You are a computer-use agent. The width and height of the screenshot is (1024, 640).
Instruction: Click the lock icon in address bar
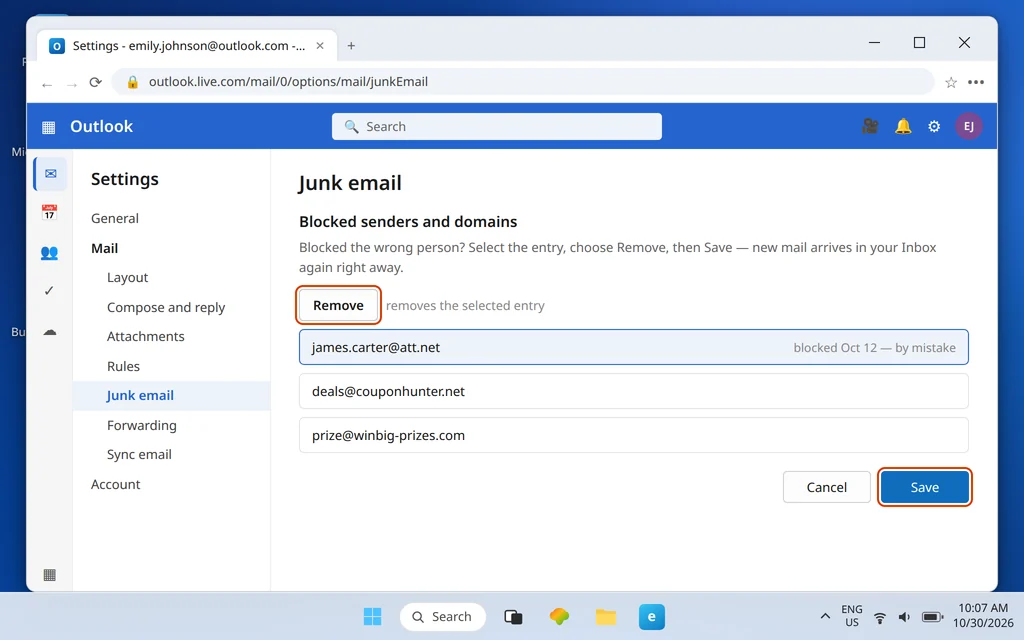(133, 82)
